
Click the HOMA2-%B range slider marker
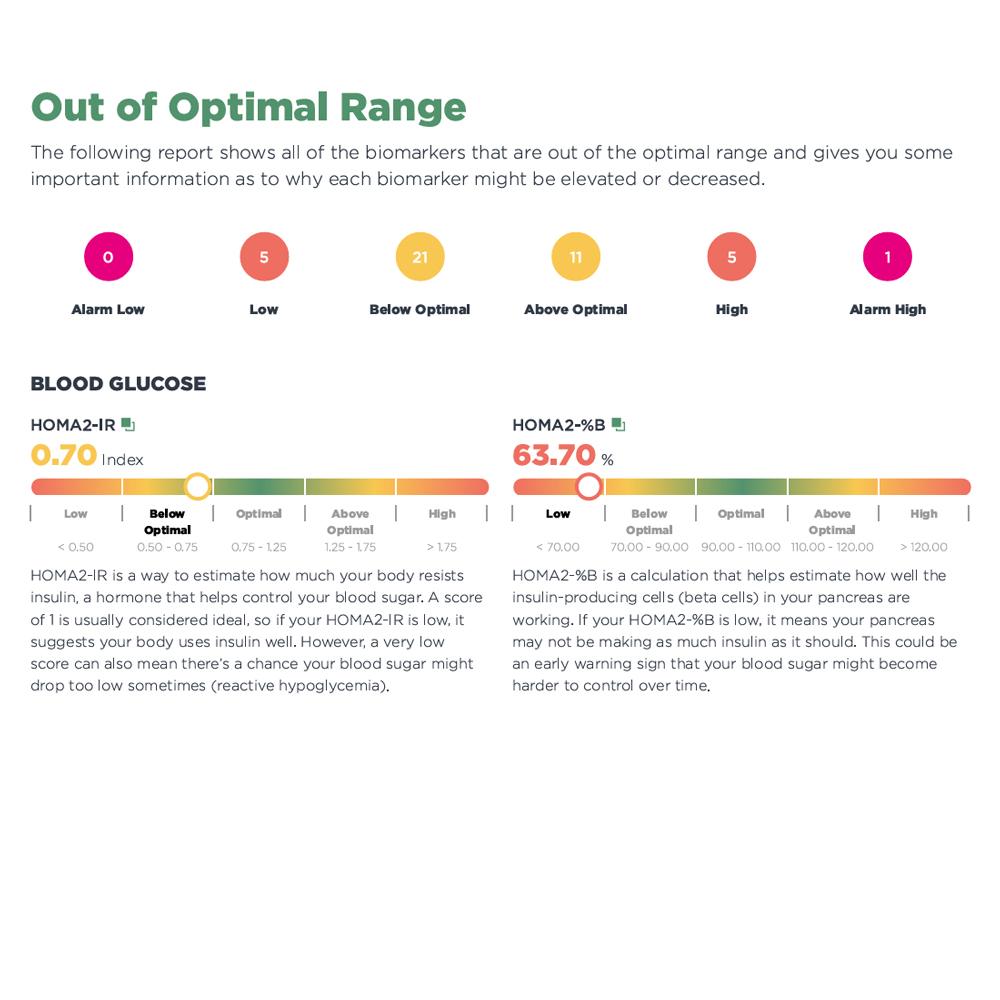point(589,487)
